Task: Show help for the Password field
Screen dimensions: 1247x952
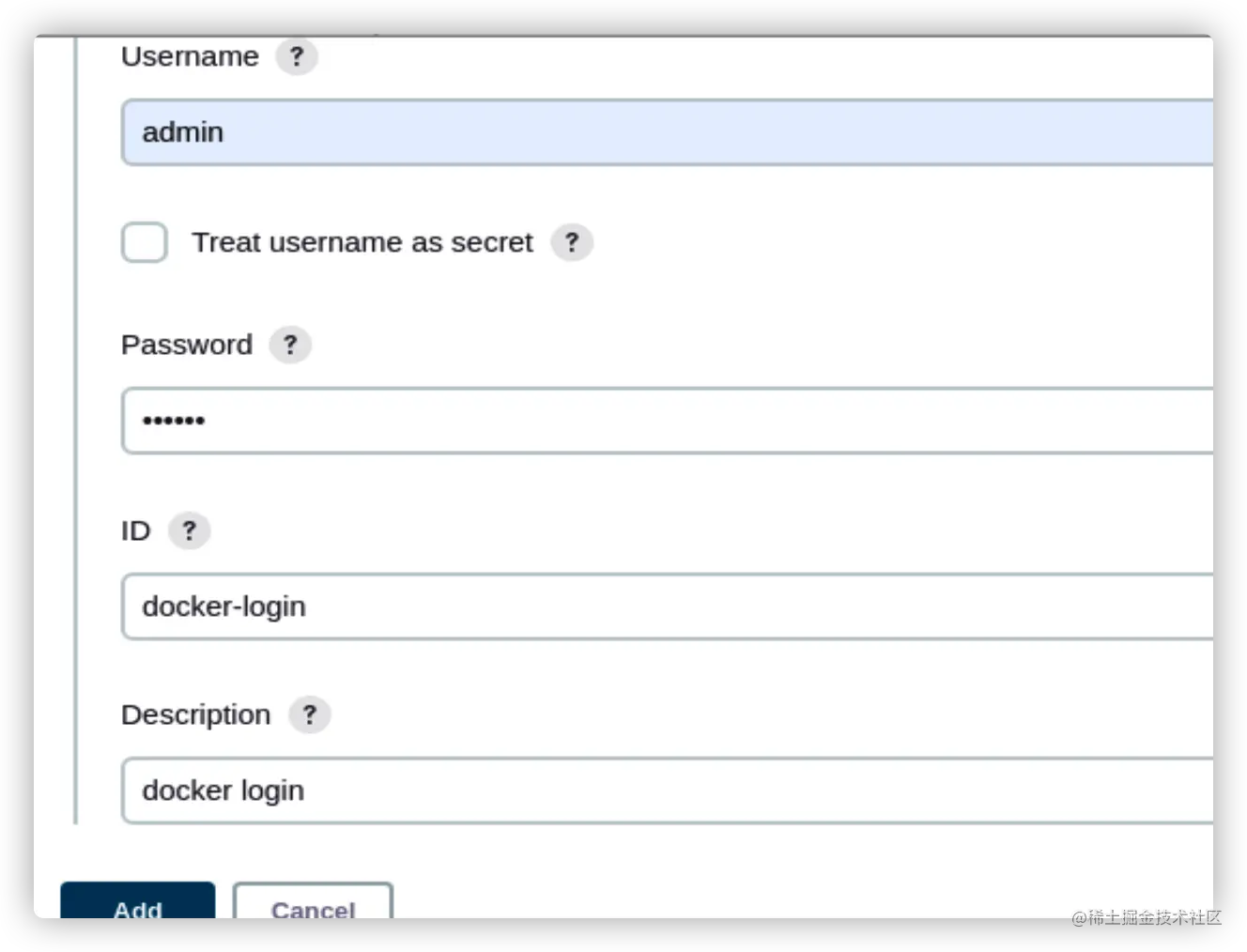Action: tap(290, 345)
